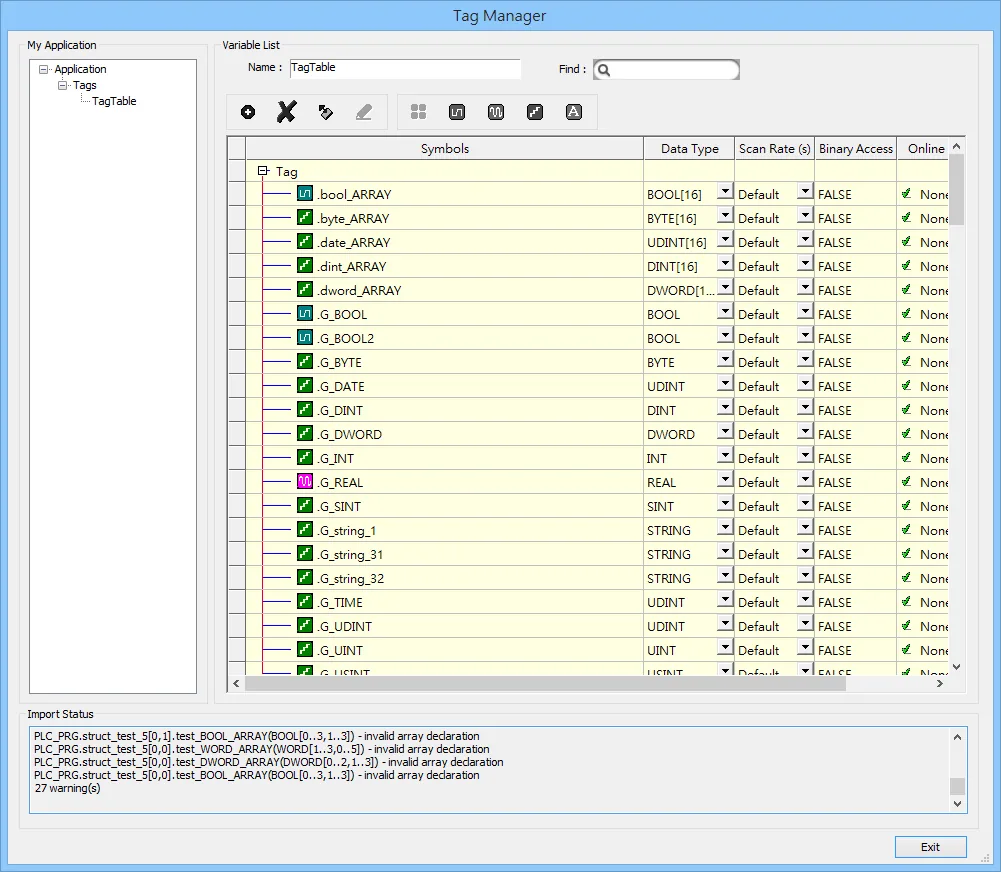This screenshot has width=1001, height=872.
Task: Click the icon of .G_BOOL2 tag
Action: pos(305,338)
